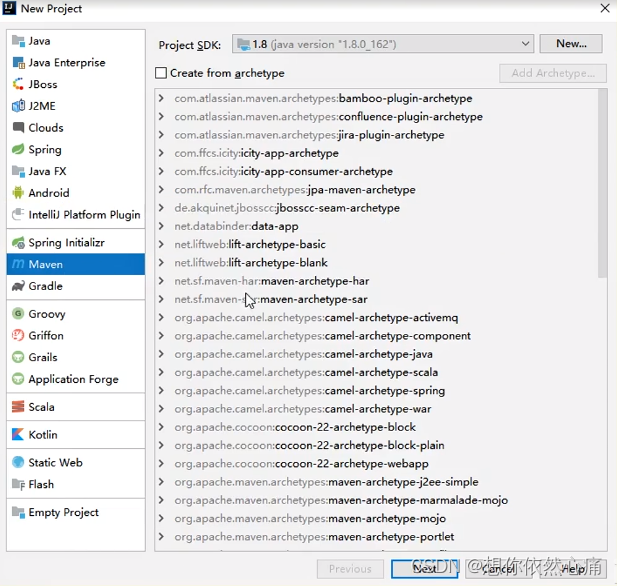The width and height of the screenshot is (617, 586).
Task: Click the Clouds icon
Action: click(18, 128)
